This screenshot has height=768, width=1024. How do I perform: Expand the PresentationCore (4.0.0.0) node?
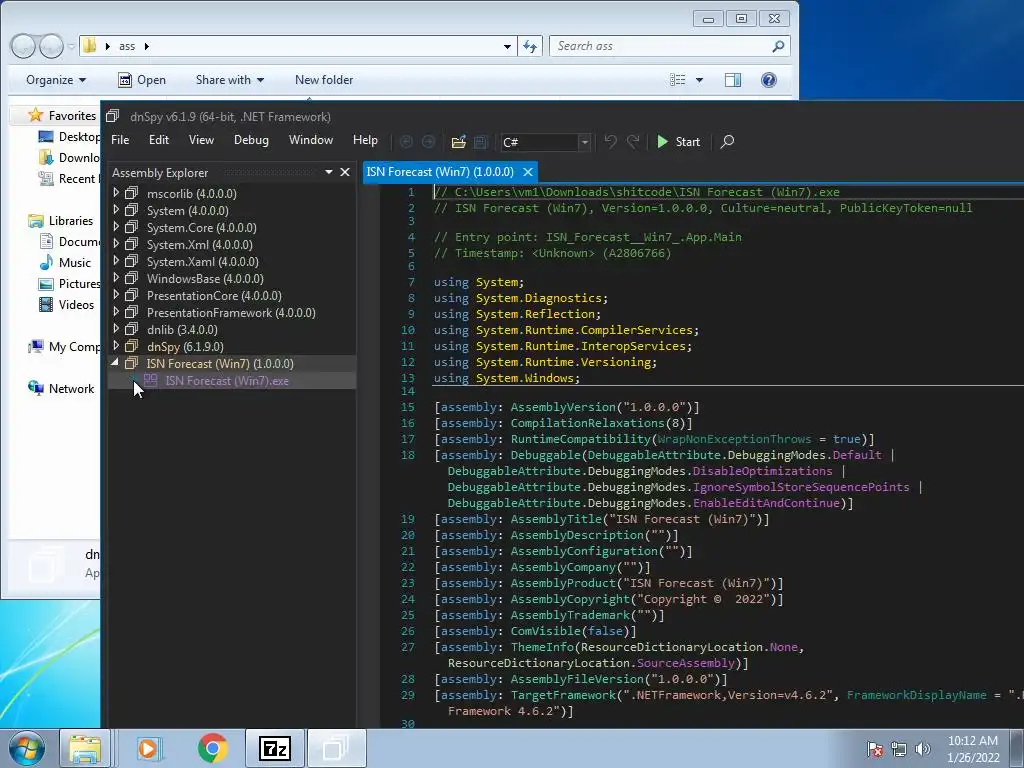pos(116,295)
